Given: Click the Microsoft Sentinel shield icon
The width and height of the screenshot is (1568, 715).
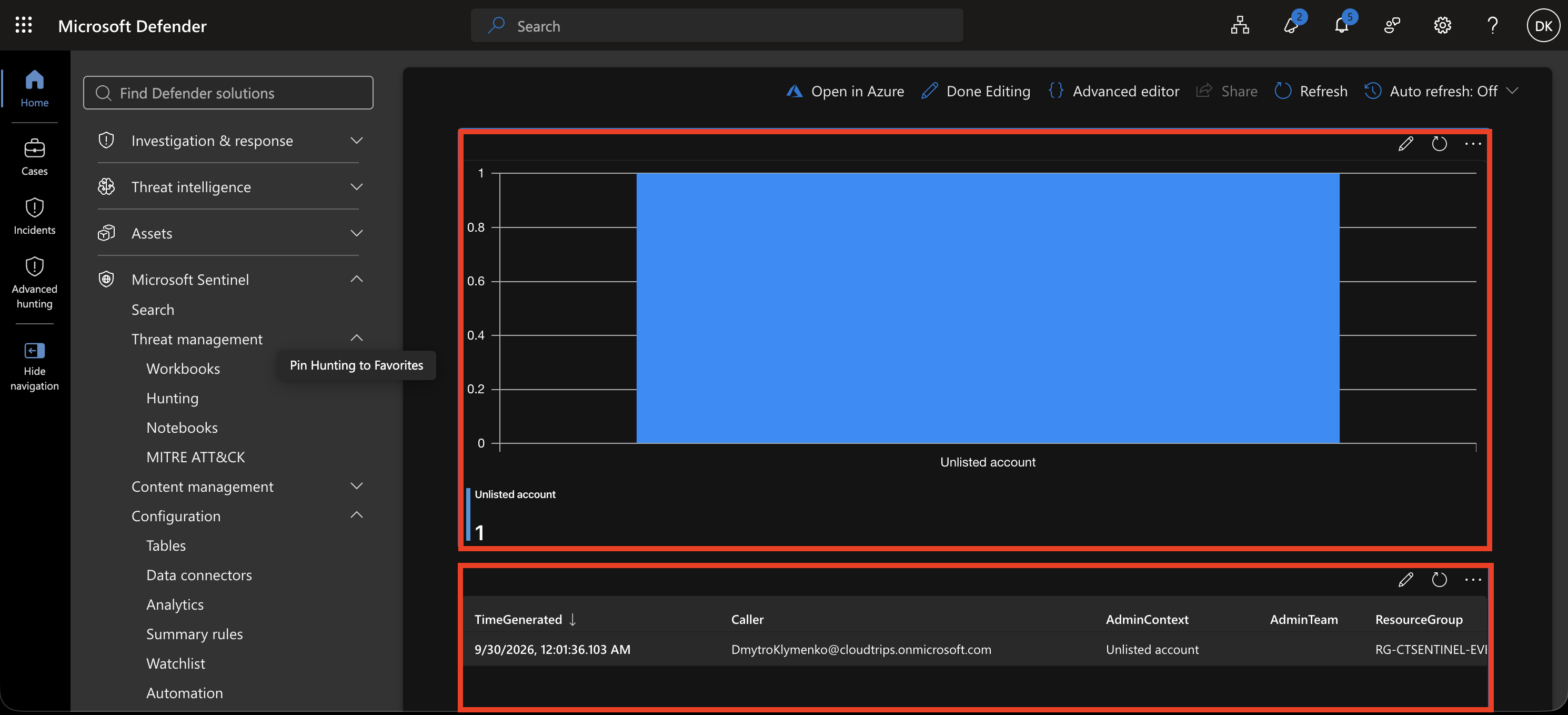Looking at the screenshot, I should point(106,280).
